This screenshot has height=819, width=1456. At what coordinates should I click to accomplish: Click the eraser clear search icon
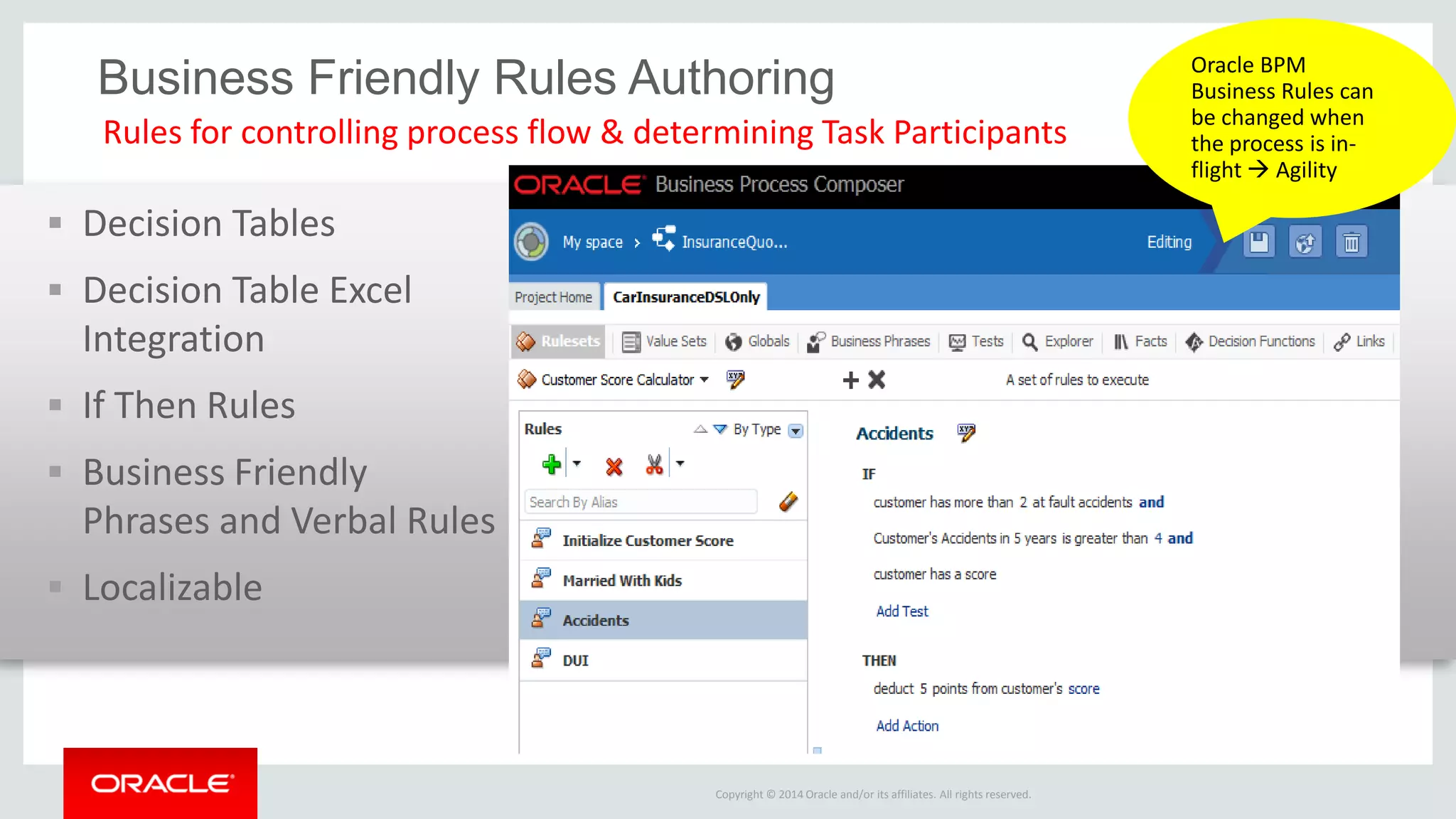(x=788, y=502)
